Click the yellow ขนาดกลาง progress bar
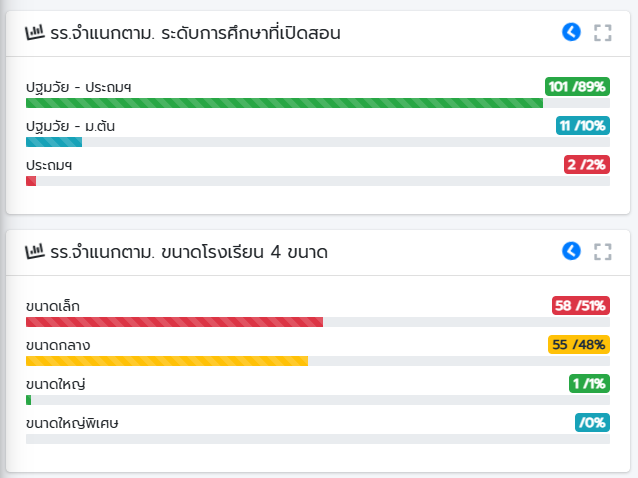The image size is (638, 478). [167, 361]
